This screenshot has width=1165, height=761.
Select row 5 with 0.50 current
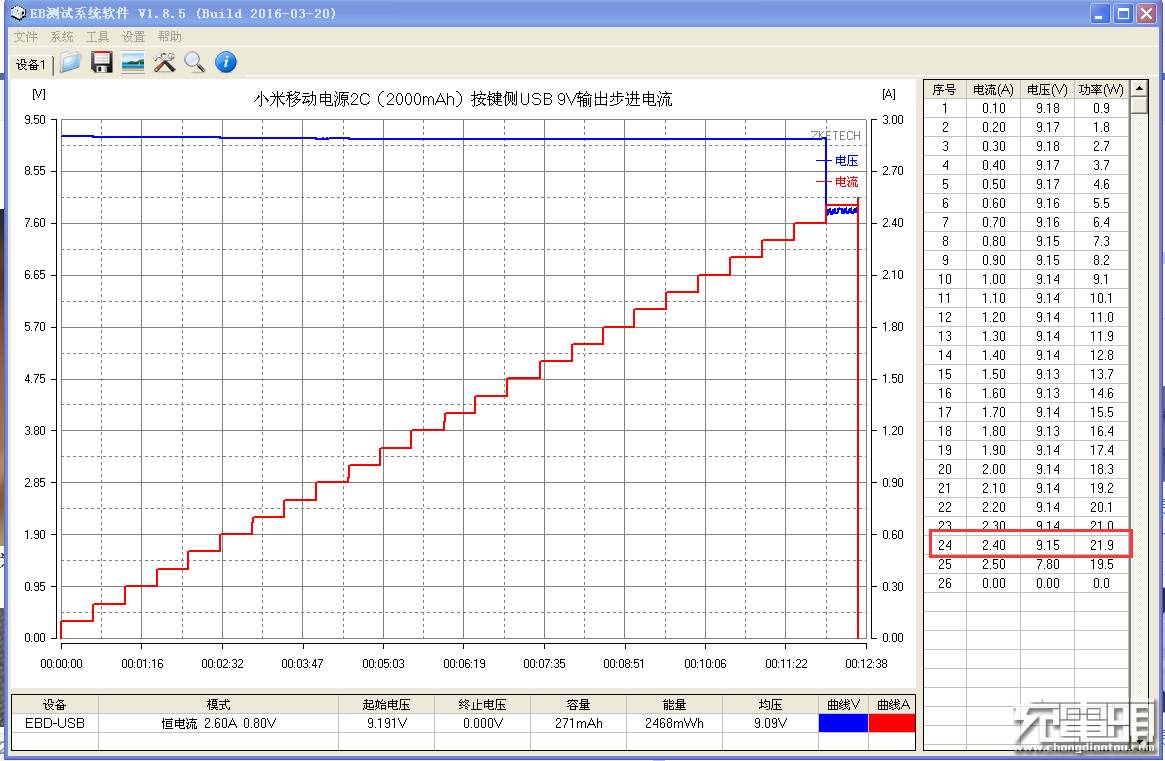(x=1027, y=184)
